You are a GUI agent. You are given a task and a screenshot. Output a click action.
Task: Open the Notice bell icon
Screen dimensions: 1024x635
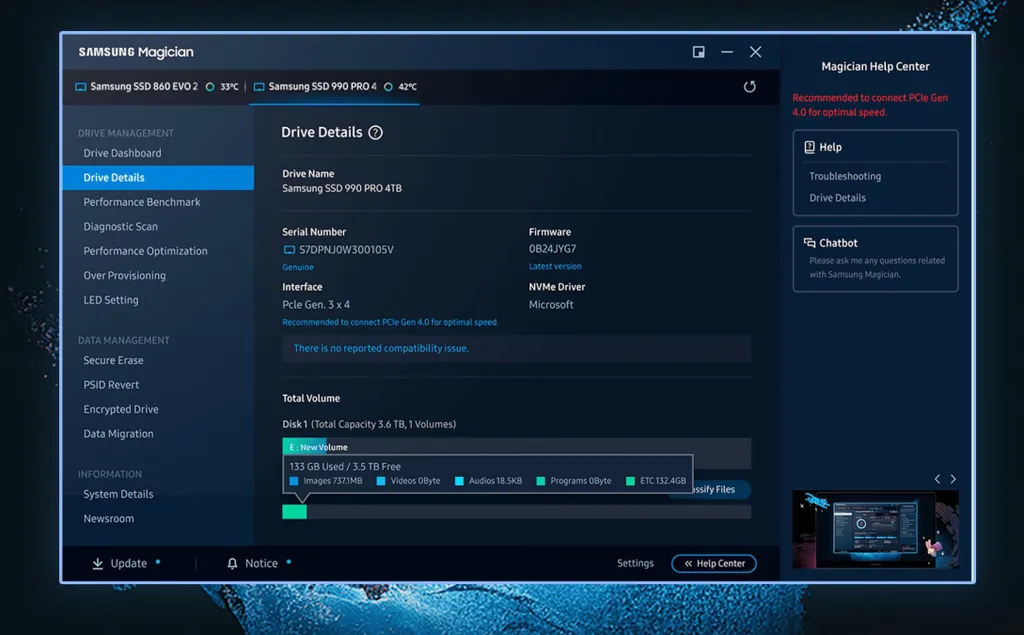pos(232,563)
